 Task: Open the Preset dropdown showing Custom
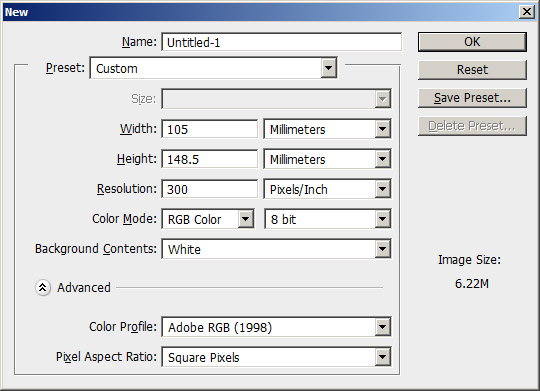click(x=213, y=68)
